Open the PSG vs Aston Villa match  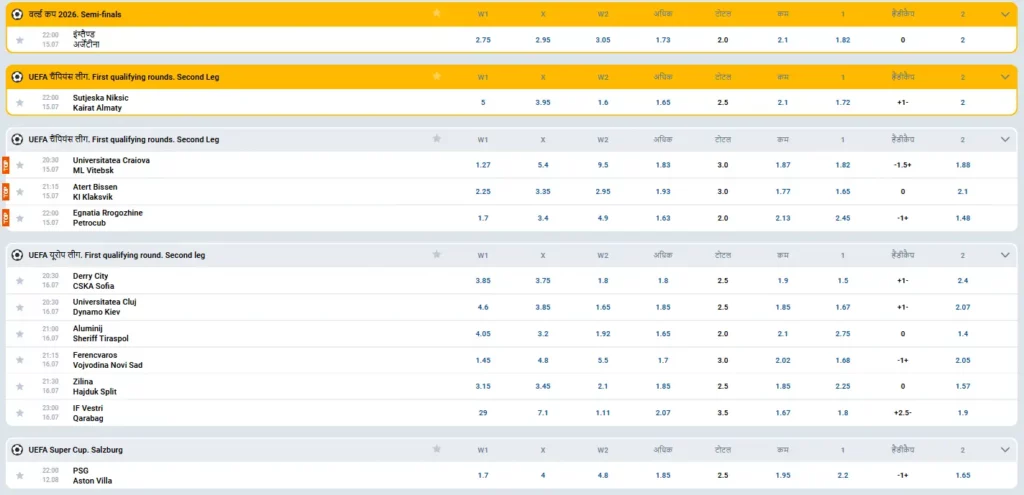(92, 475)
